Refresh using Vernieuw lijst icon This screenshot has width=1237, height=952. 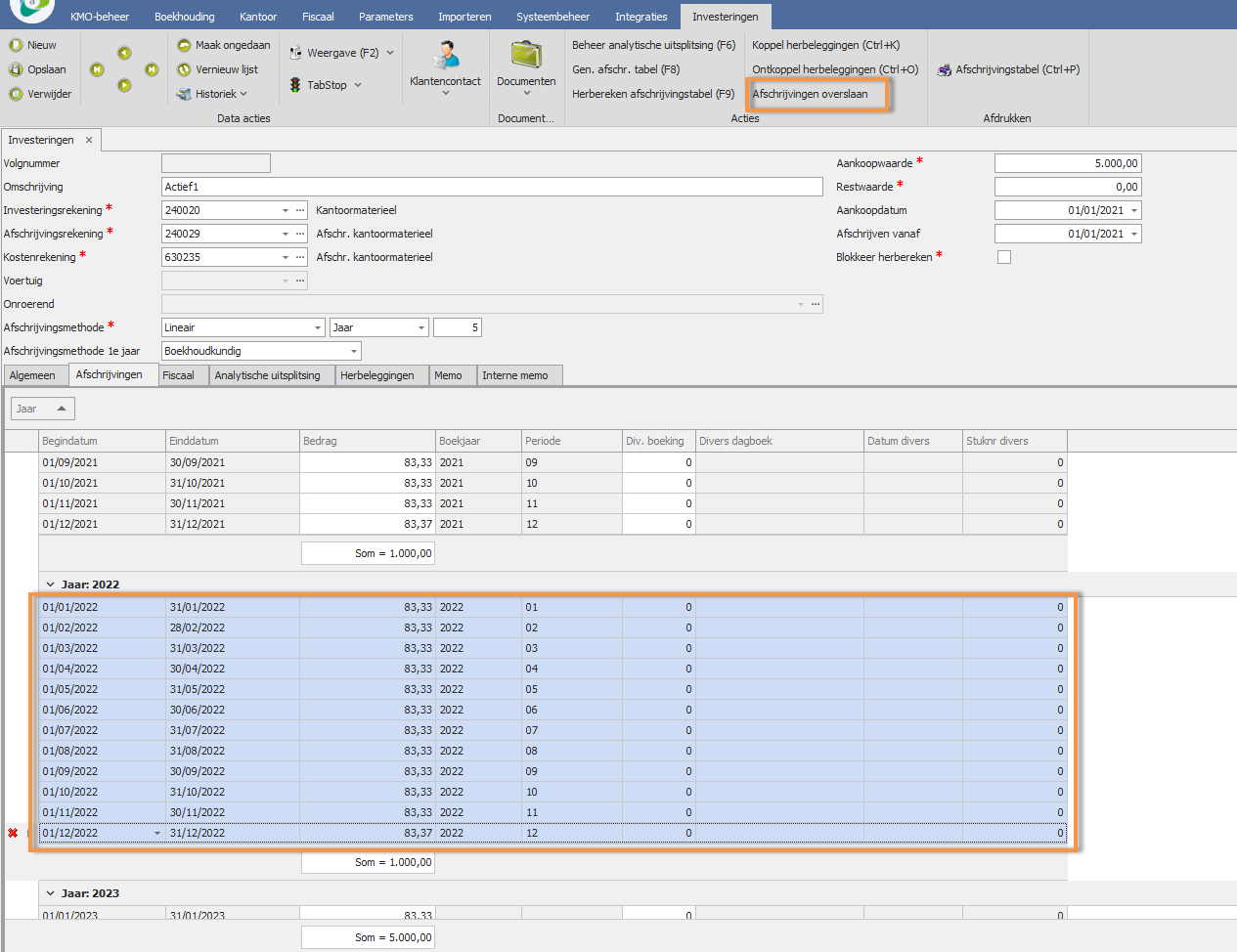point(184,69)
